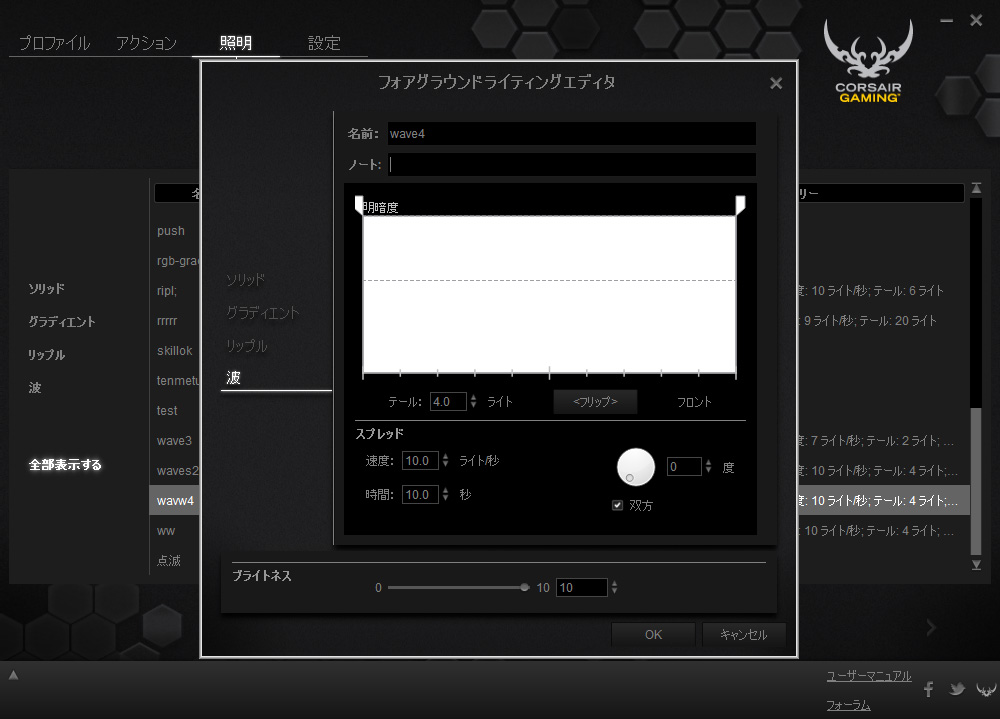The image size is (1000, 719).
Task: Click the right white gradient marker handle
Action: click(740, 204)
